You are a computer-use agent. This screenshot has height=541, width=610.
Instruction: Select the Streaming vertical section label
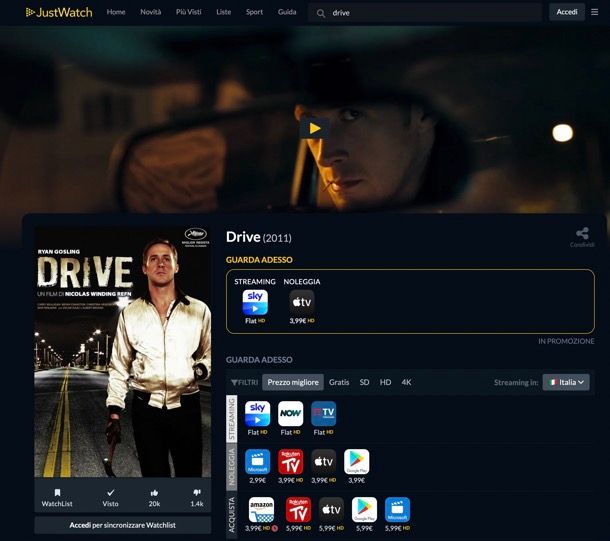pyautogui.click(x=231, y=418)
